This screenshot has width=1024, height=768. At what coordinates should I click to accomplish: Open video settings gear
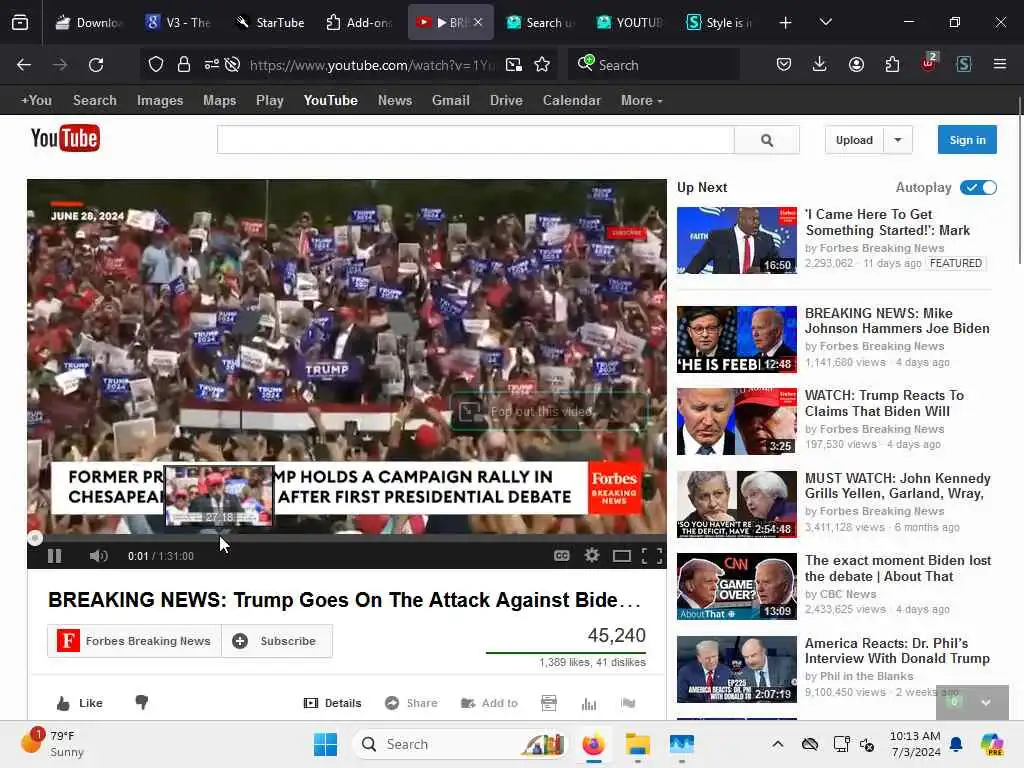tap(592, 555)
